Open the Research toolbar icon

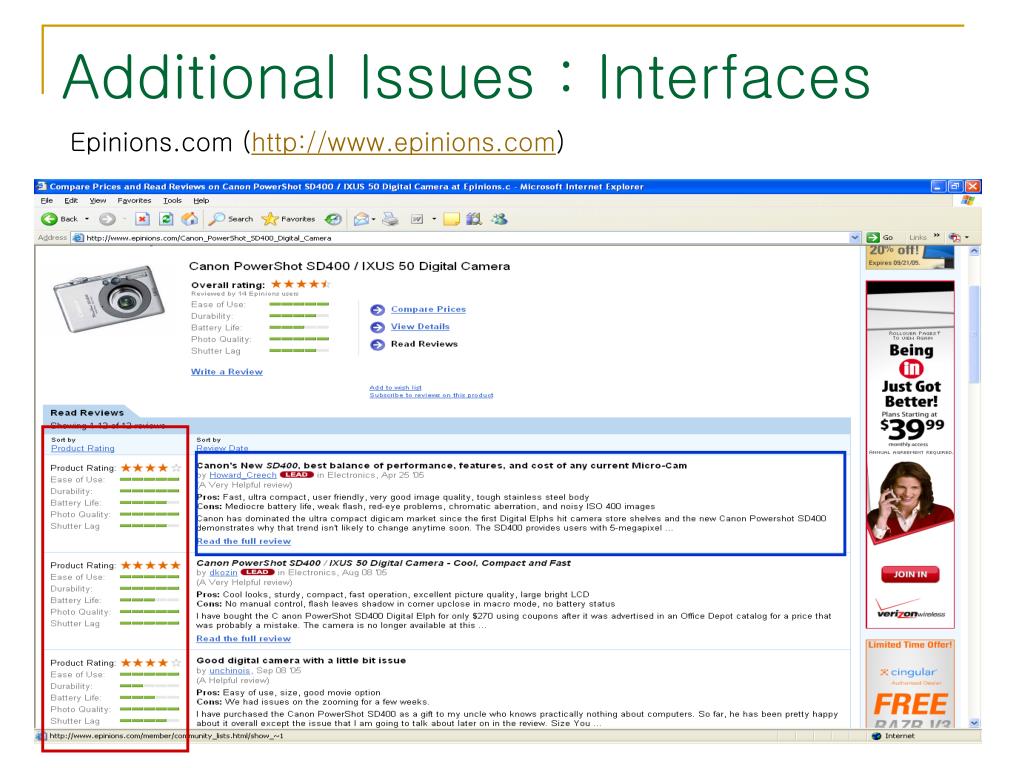[x=474, y=219]
